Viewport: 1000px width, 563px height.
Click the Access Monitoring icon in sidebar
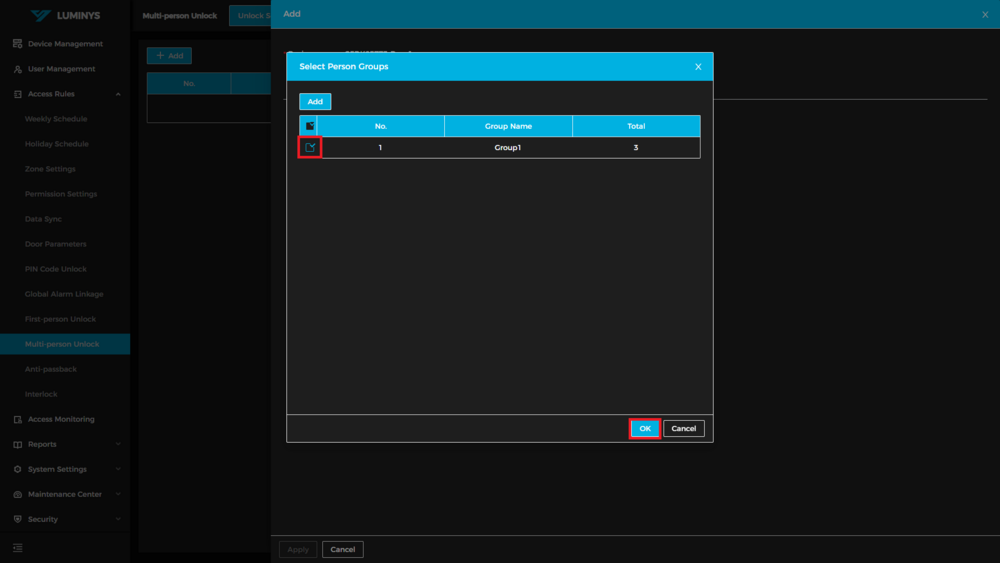point(18,419)
